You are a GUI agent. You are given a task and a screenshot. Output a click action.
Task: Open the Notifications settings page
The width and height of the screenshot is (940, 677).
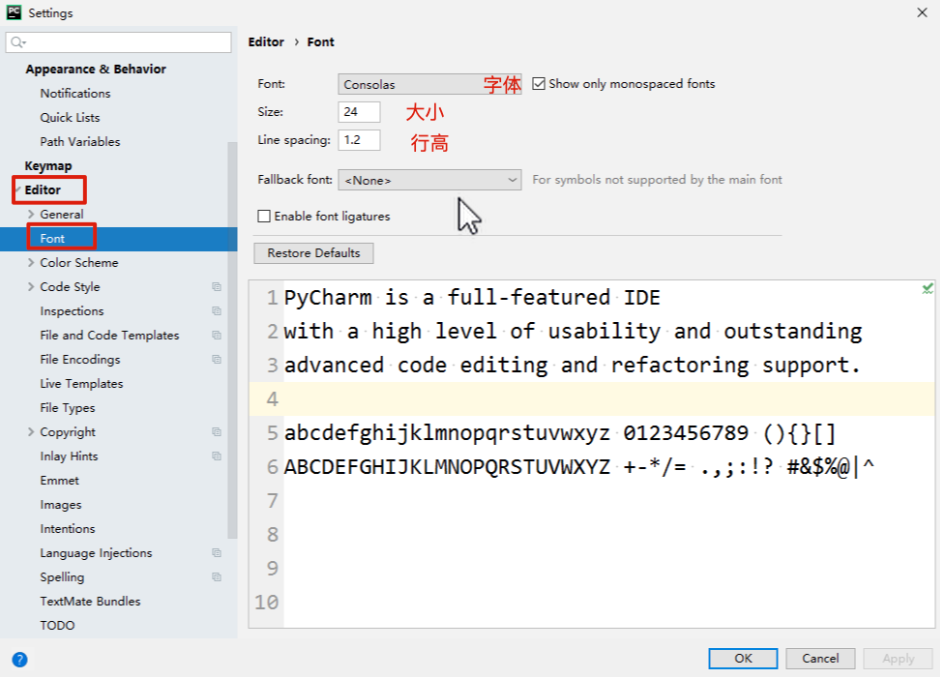75,94
